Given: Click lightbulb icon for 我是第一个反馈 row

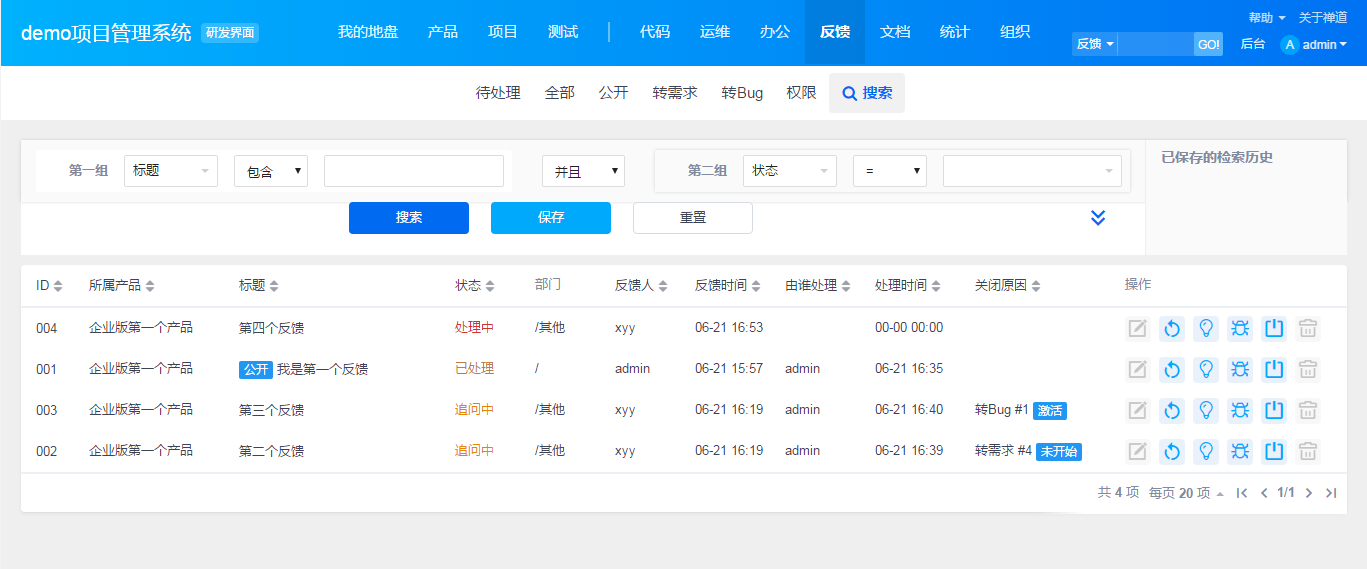Looking at the screenshot, I should (1206, 369).
